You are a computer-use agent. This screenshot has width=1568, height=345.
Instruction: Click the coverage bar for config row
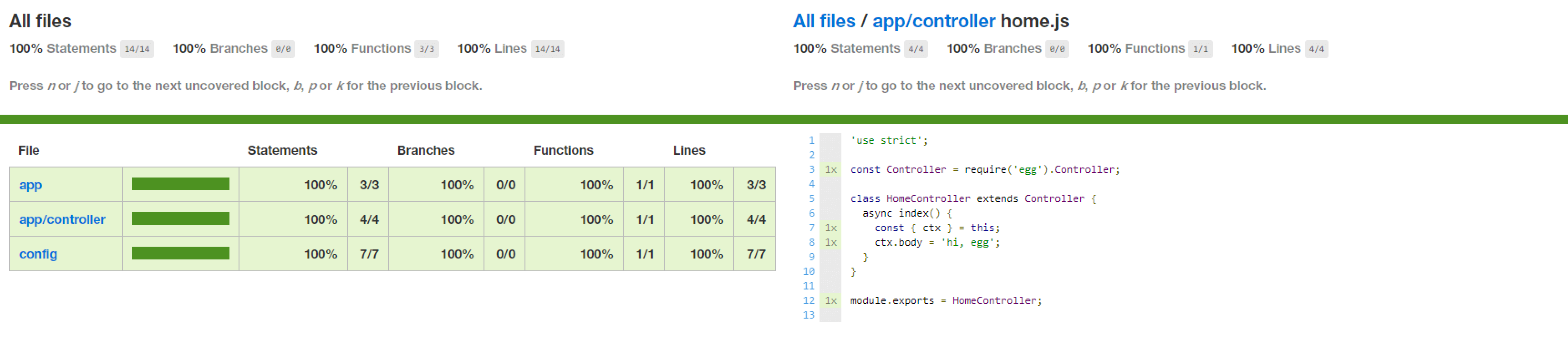tap(181, 254)
